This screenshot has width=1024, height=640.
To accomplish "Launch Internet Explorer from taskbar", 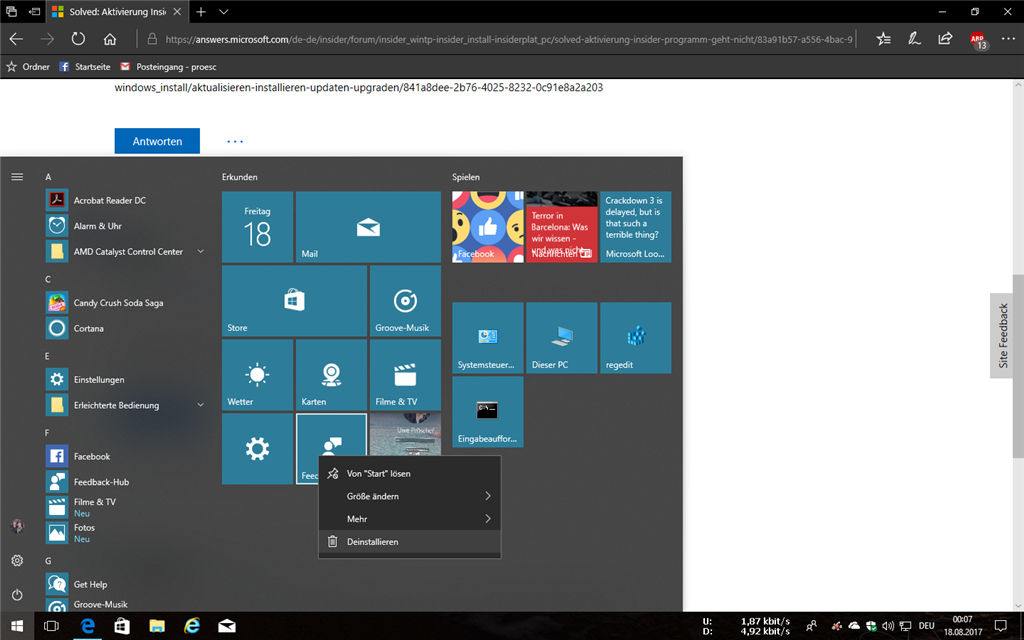I will tap(192, 626).
